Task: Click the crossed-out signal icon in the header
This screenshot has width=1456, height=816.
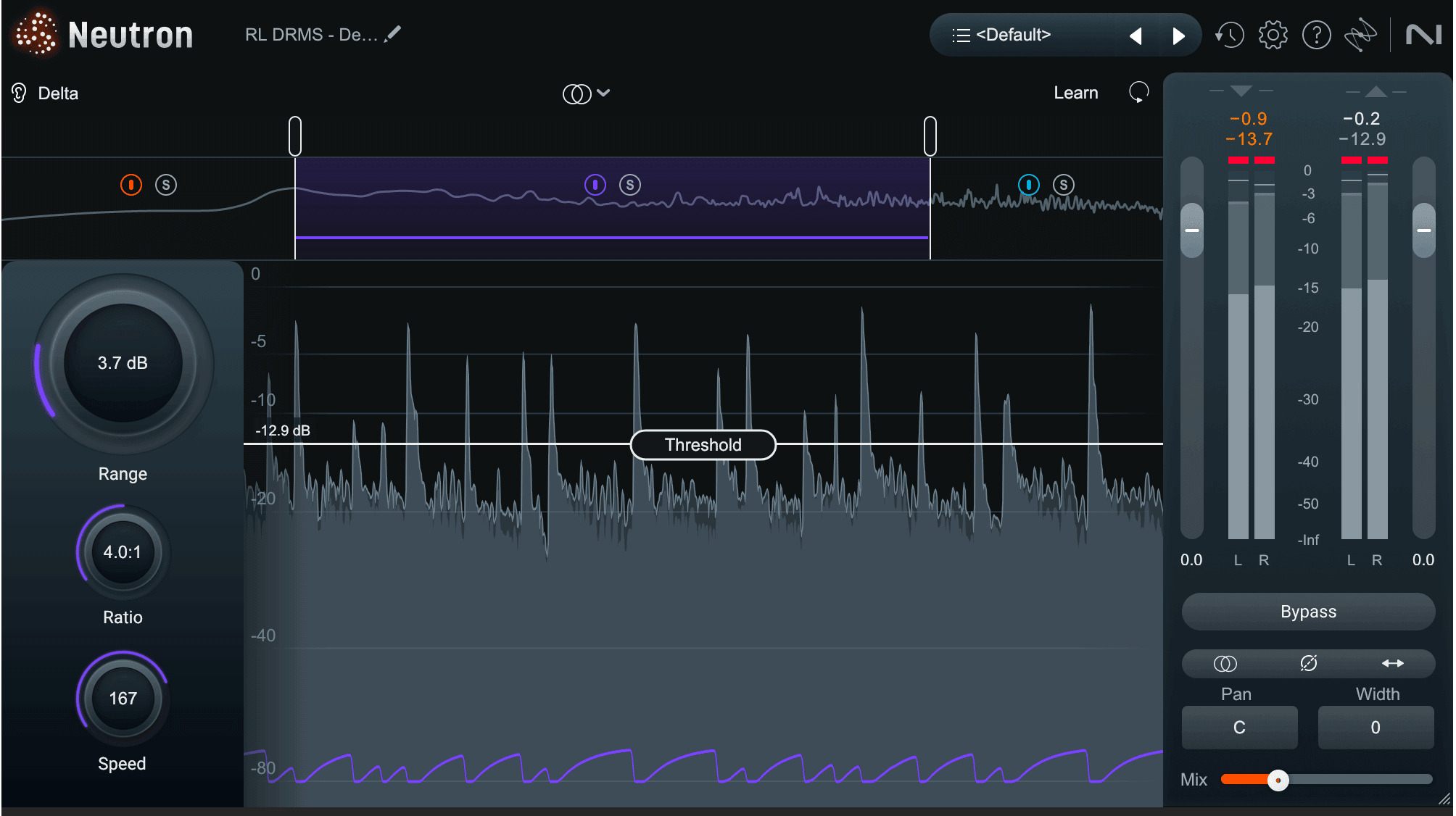Action: pos(1360,35)
